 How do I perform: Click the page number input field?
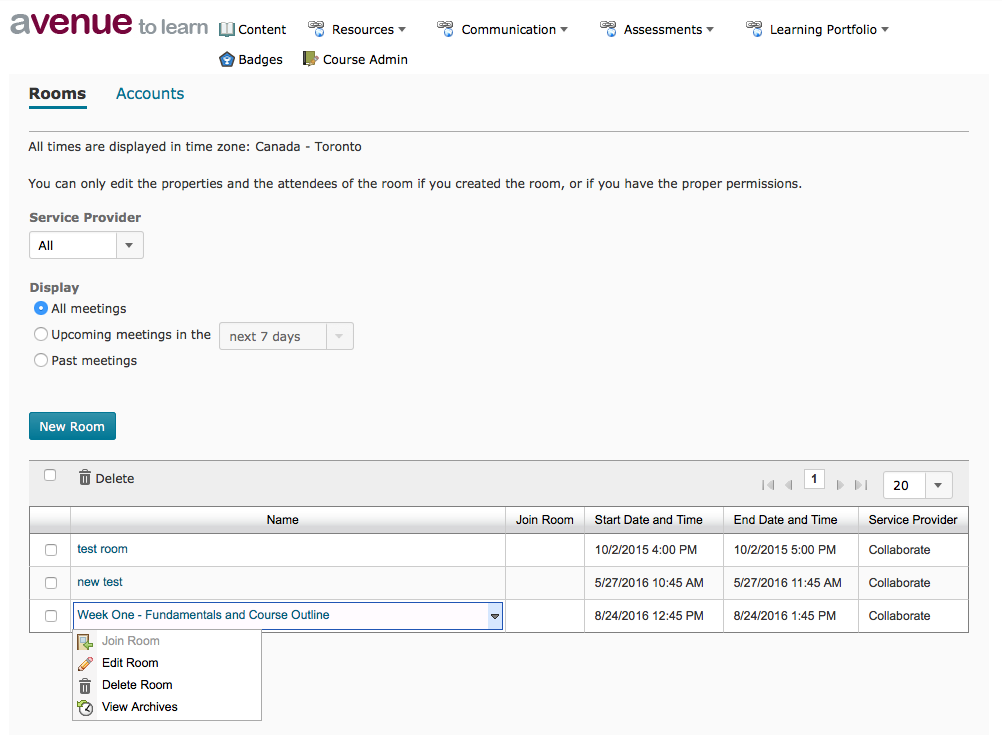pos(814,479)
